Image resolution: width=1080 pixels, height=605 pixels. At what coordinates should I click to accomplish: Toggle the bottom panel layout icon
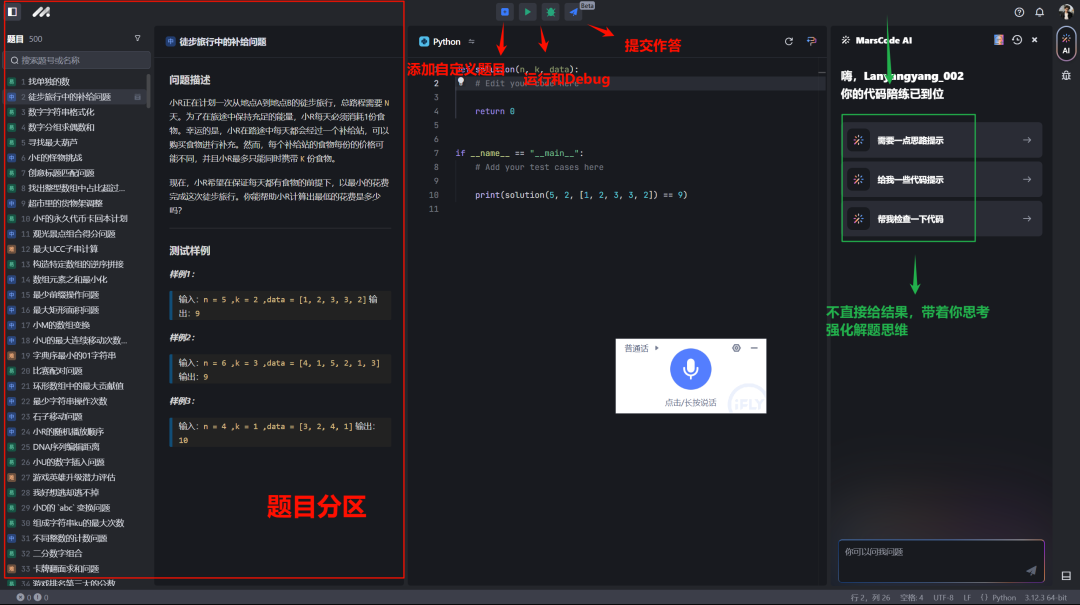tap(1066, 576)
